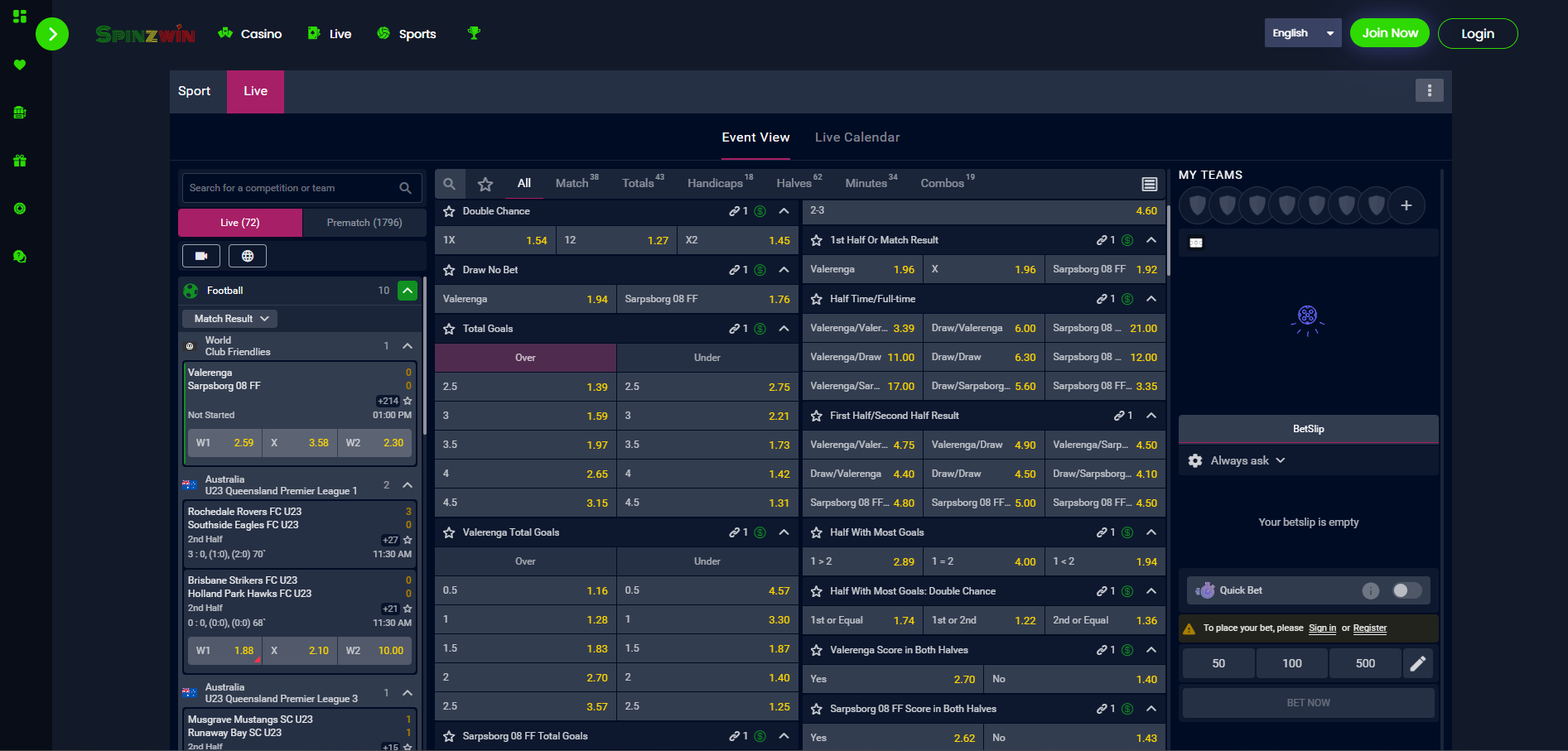Open favorites heart icon in sidebar
The height and width of the screenshot is (751, 1568).
pyautogui.click(x=20, y=65)
